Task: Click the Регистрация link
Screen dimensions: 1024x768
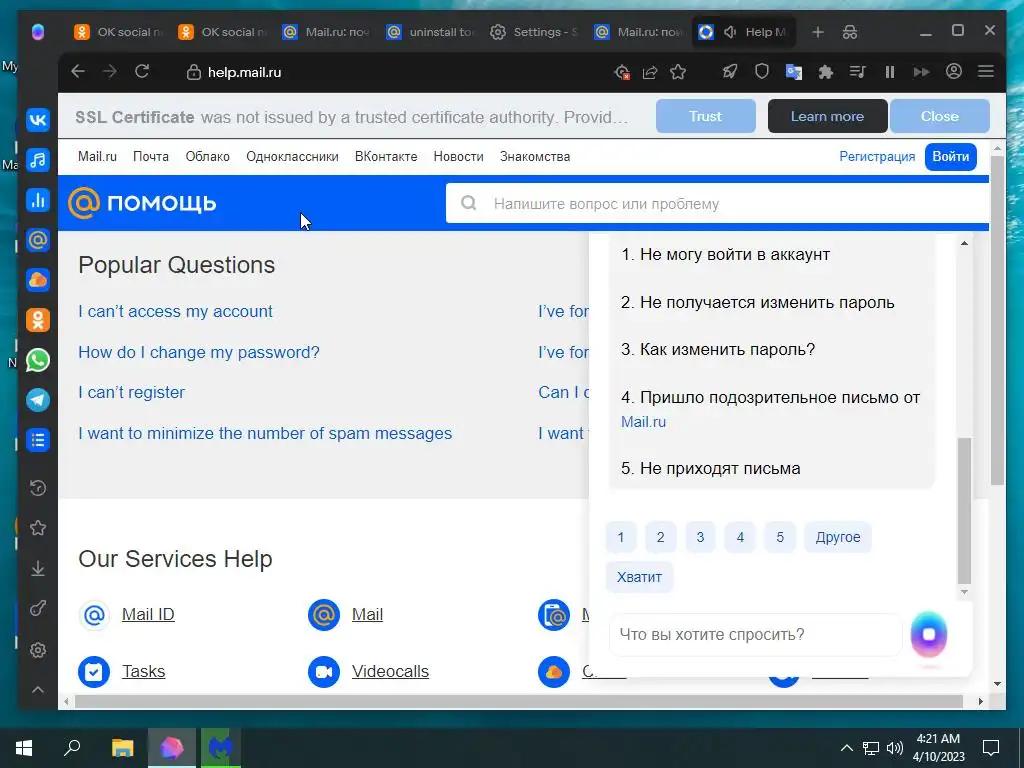Action: coord(877,157)
